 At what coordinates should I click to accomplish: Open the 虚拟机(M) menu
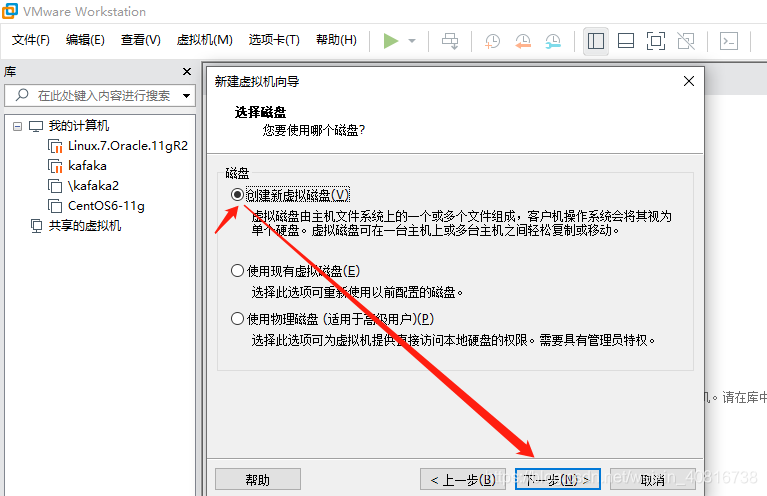pos(204,40)
